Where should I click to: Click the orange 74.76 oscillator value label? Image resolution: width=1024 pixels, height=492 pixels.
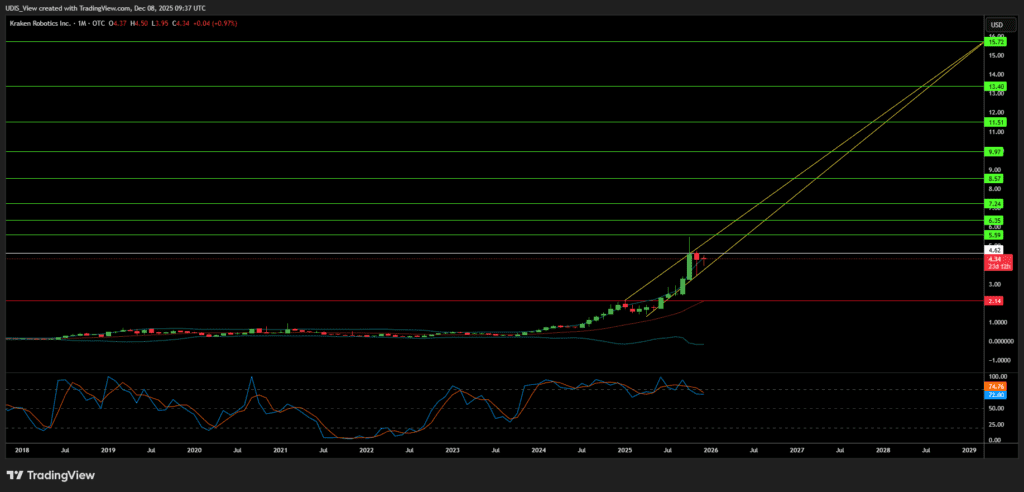pyautogui.click(x=995, y=386)
